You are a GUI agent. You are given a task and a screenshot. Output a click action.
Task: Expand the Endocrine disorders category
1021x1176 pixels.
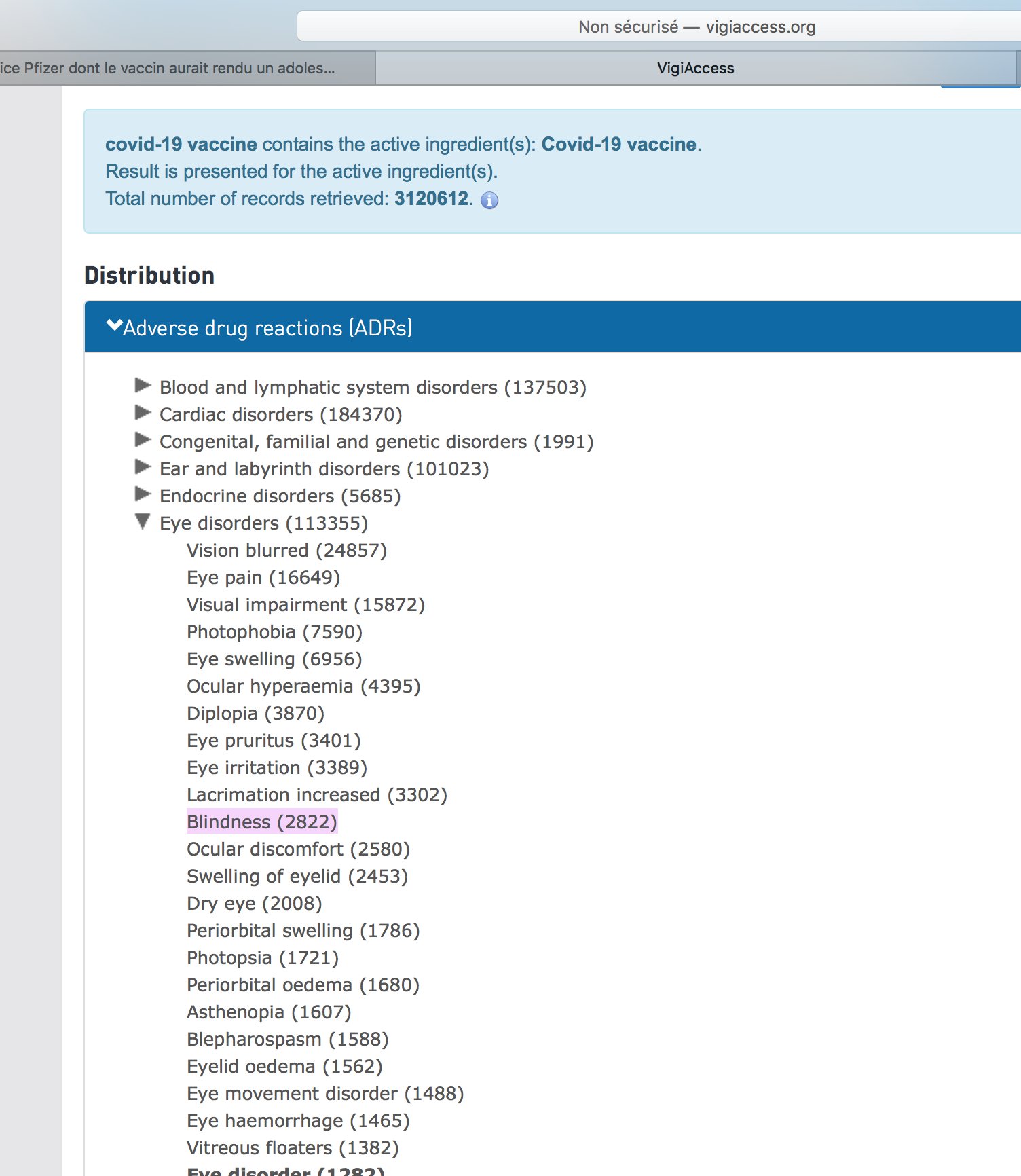click(143, 495)
